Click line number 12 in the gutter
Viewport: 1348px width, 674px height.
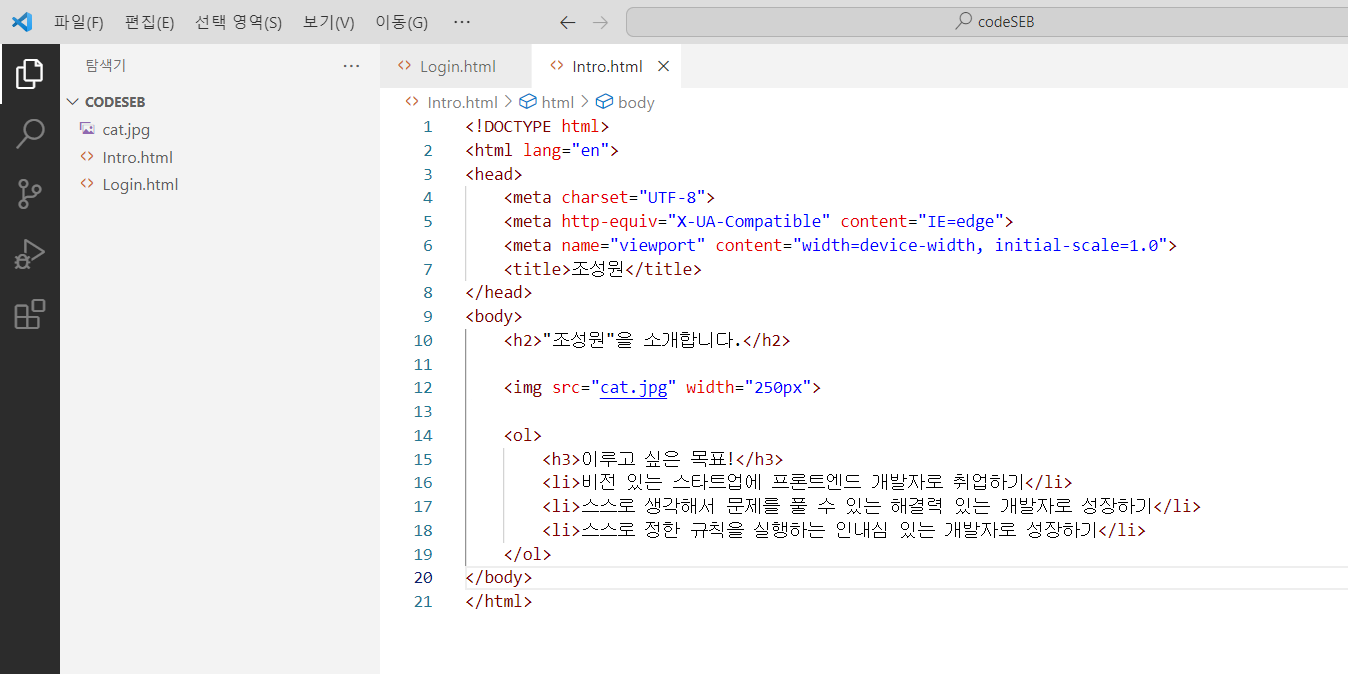[x=423, y=388]
